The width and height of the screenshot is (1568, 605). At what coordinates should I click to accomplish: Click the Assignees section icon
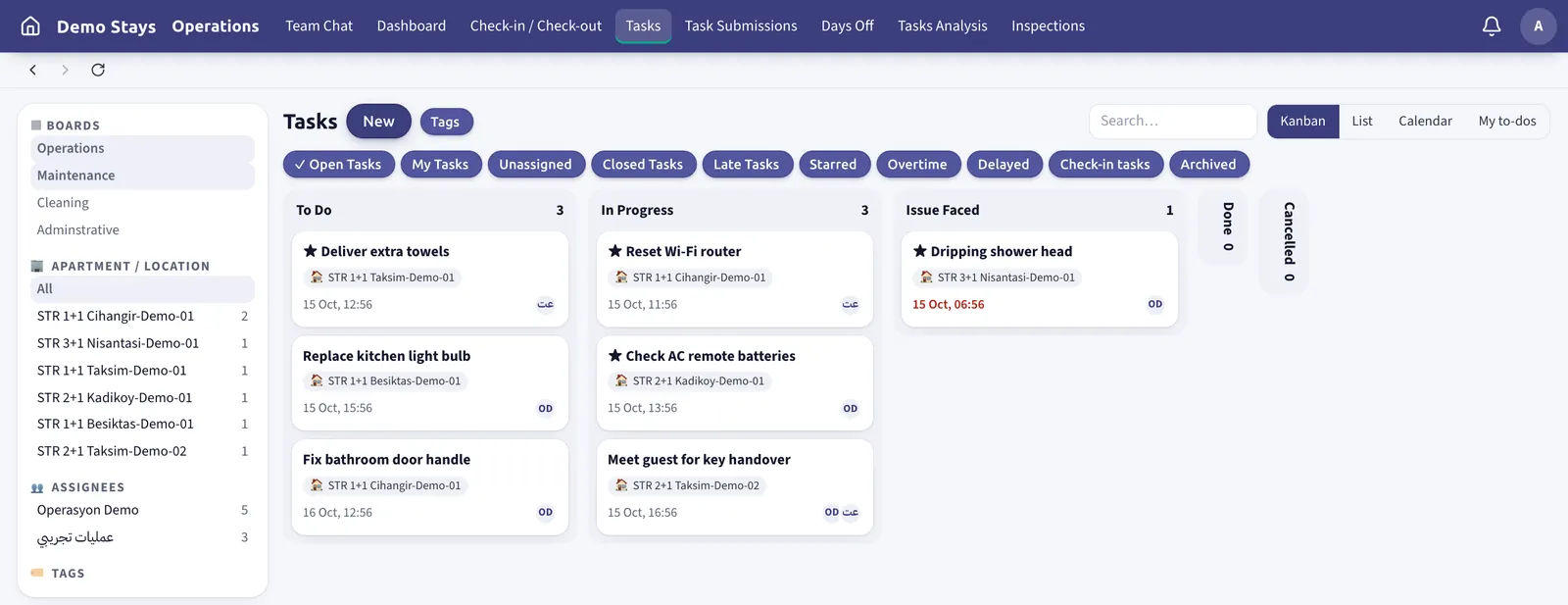(37, 487)
